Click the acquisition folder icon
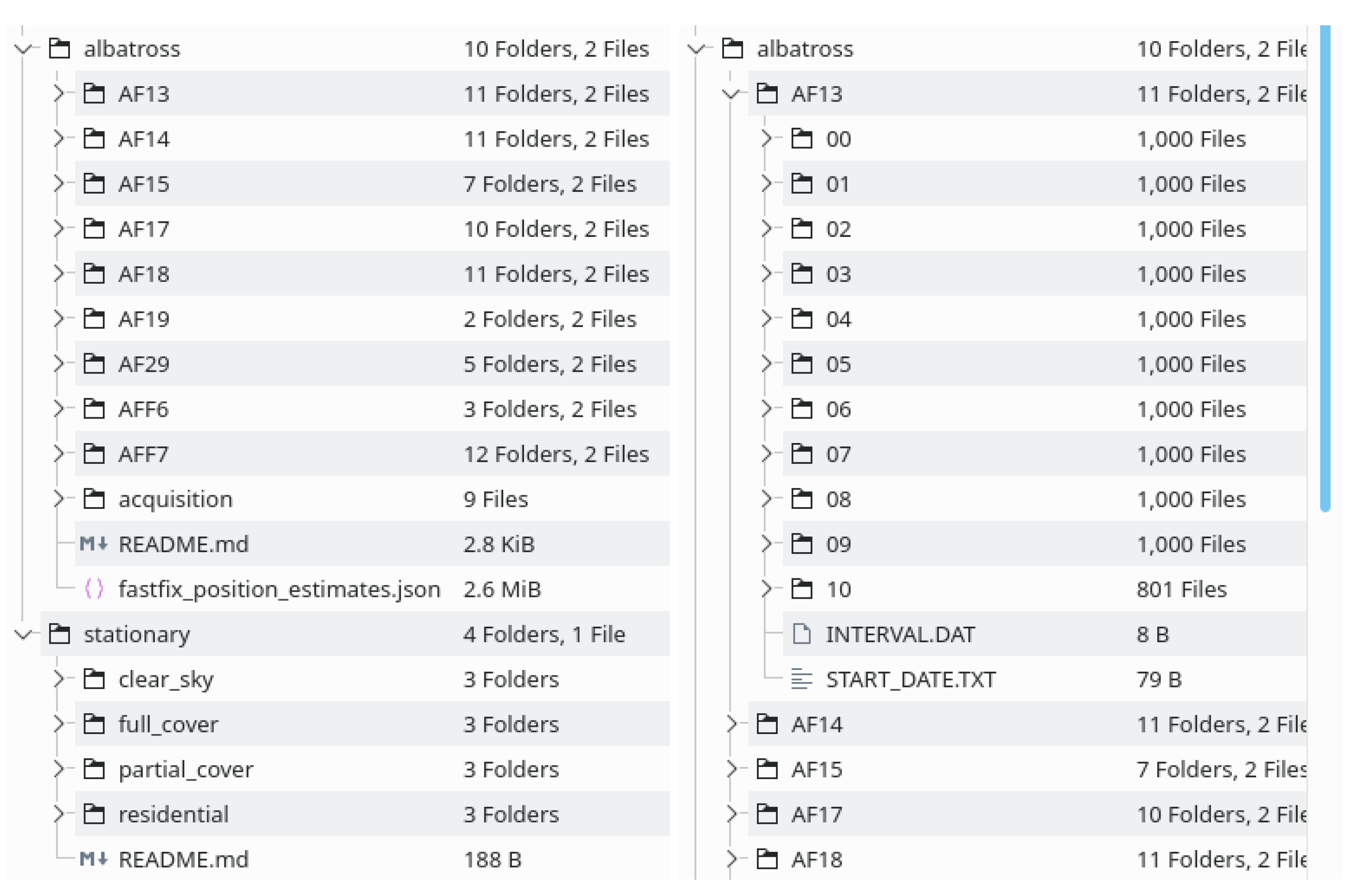 point(94,499)
